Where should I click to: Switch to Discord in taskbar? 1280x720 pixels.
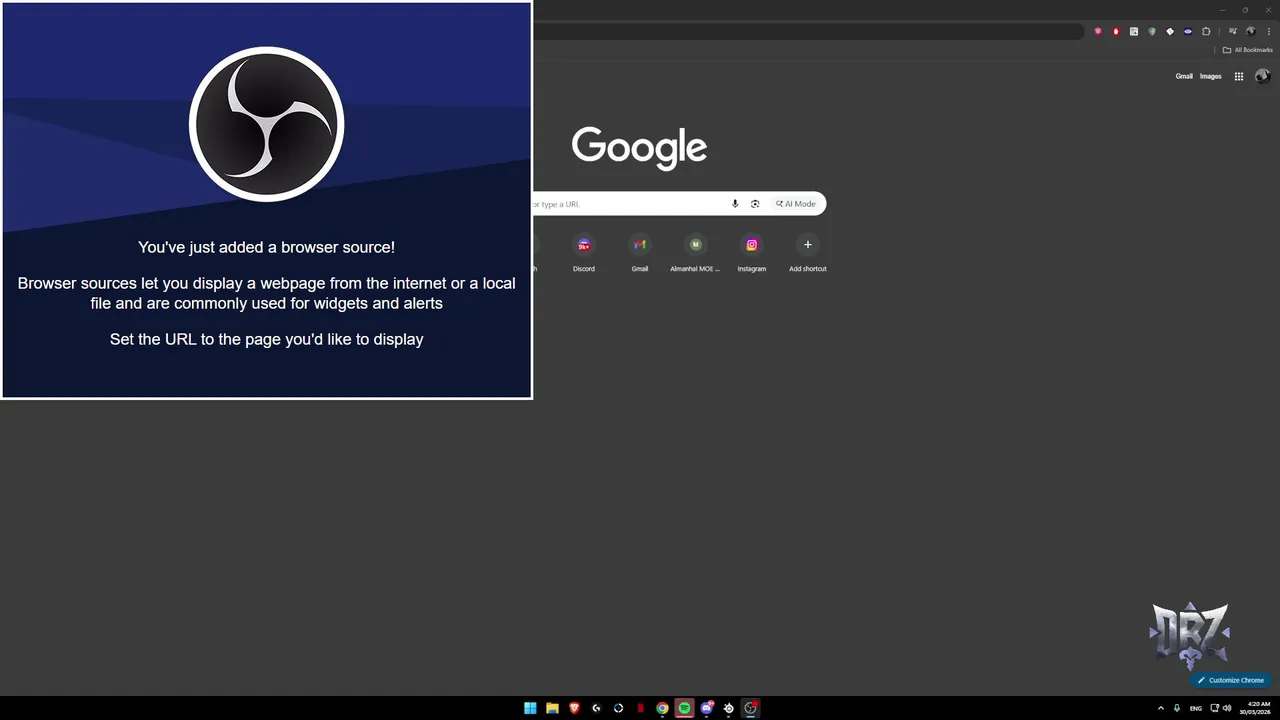coord(707,708)
